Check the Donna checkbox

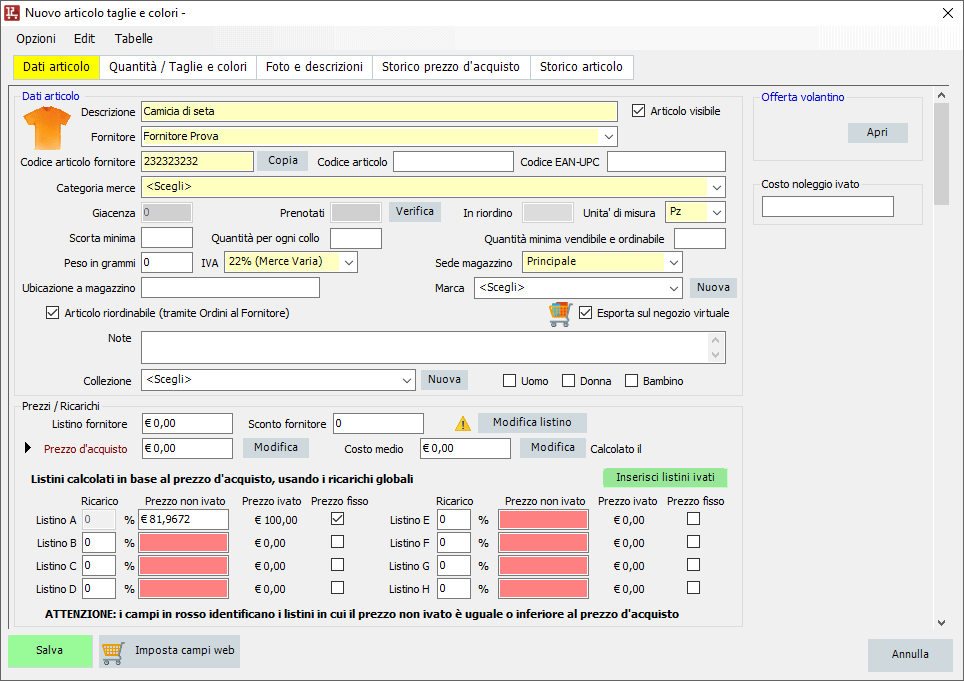pyautogui.click(x=569, y=381)
